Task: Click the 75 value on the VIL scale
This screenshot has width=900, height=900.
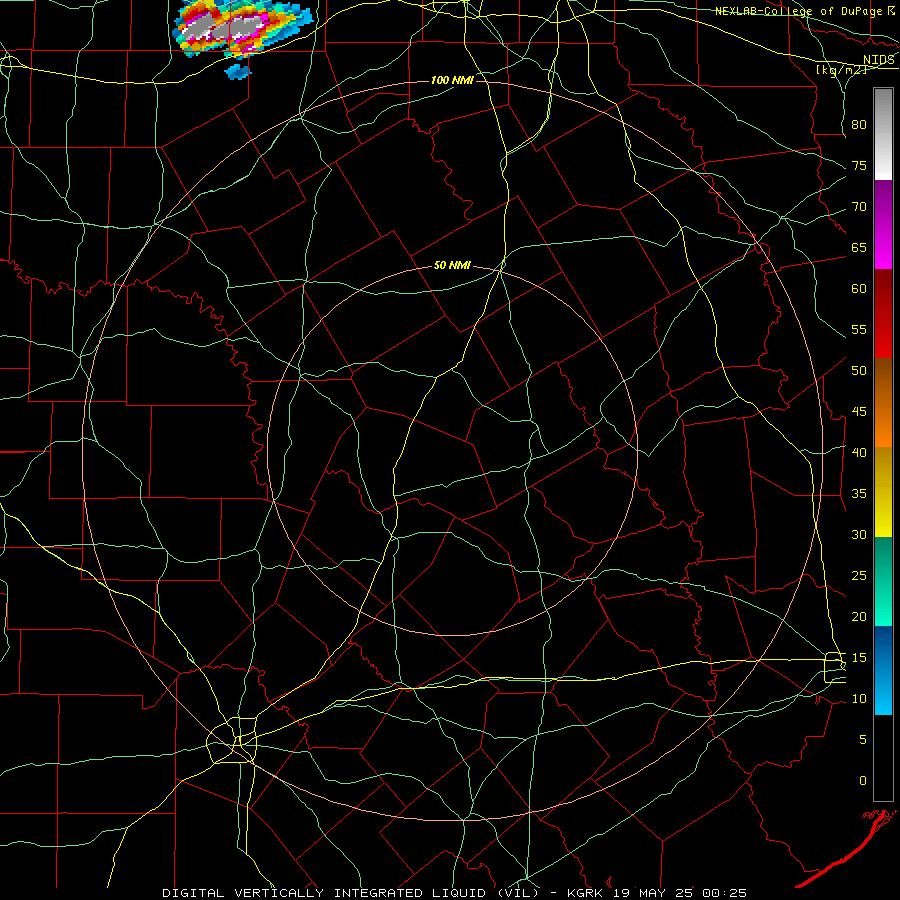Action: [859, 165]
